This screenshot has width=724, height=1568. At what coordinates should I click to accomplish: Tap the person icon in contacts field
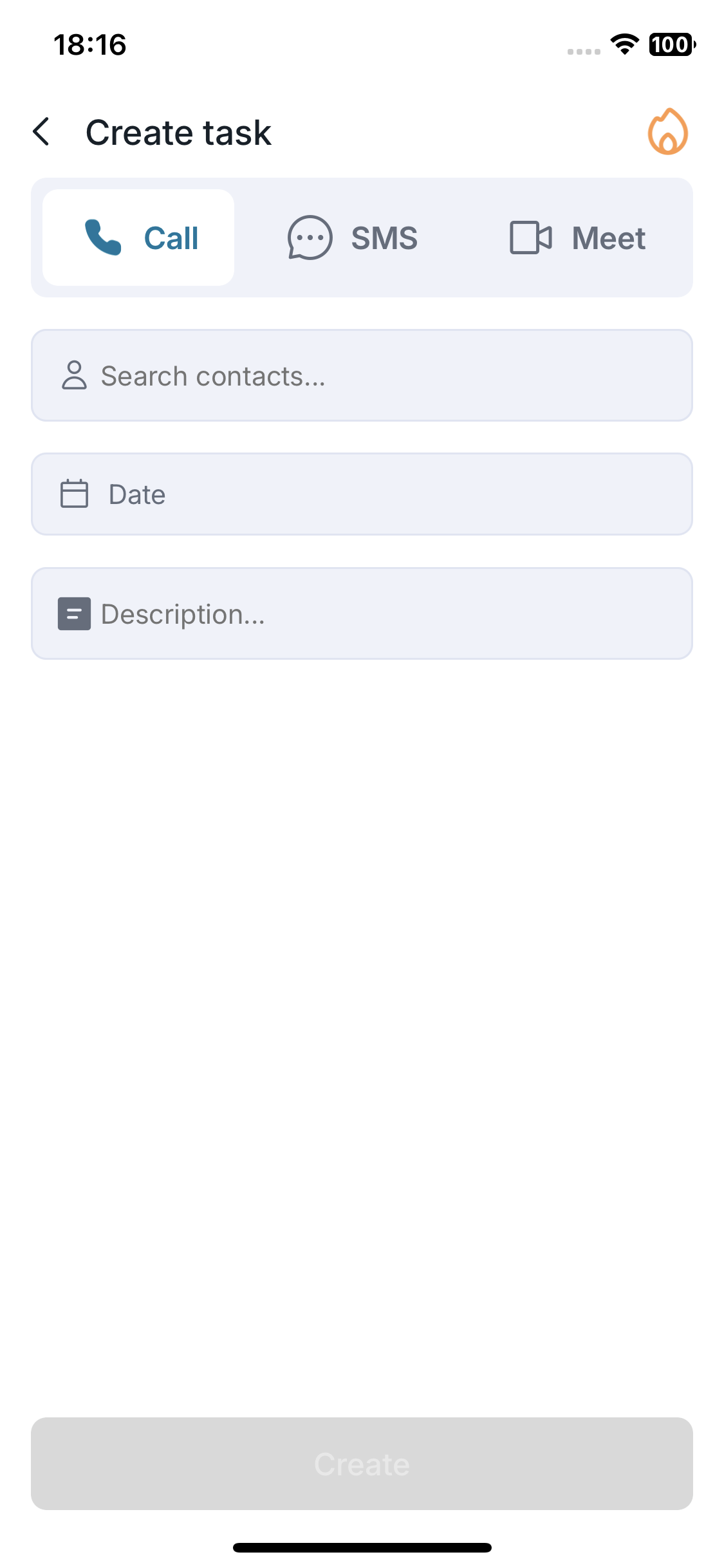[x=74, y=375]
